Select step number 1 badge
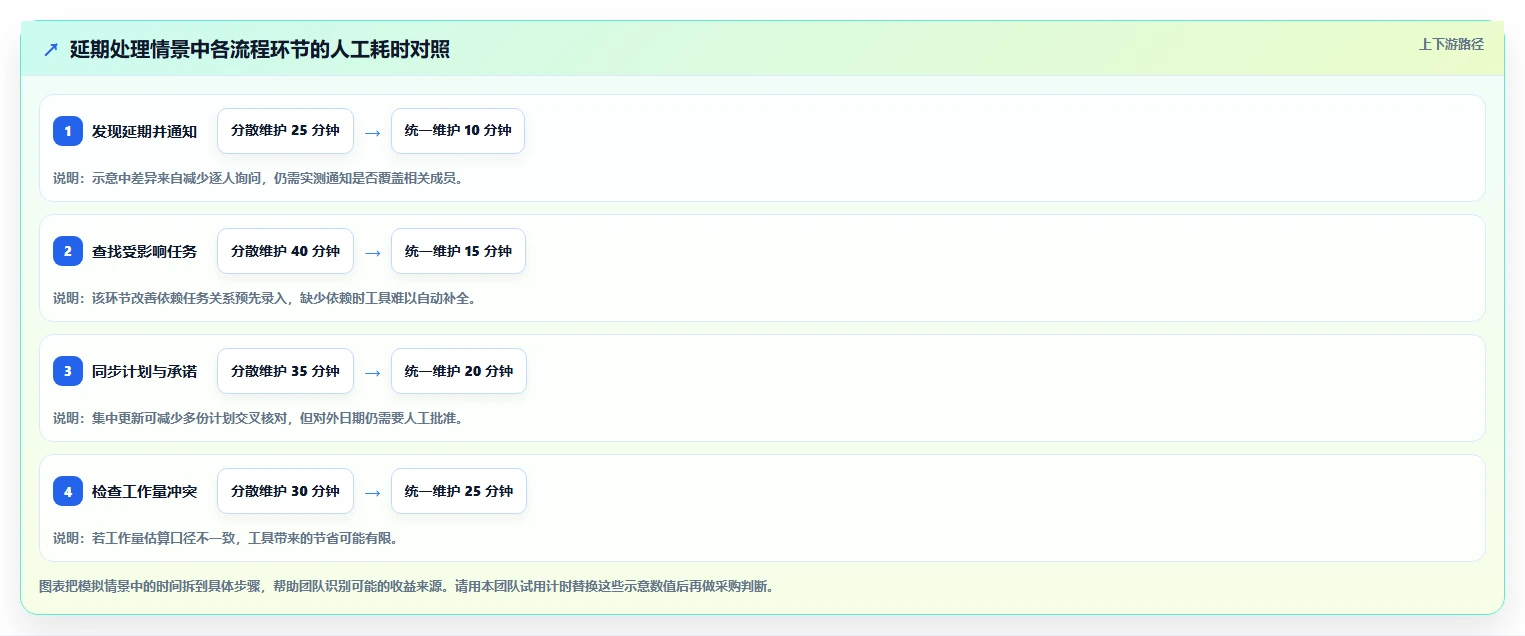 [x=68, y=131]
